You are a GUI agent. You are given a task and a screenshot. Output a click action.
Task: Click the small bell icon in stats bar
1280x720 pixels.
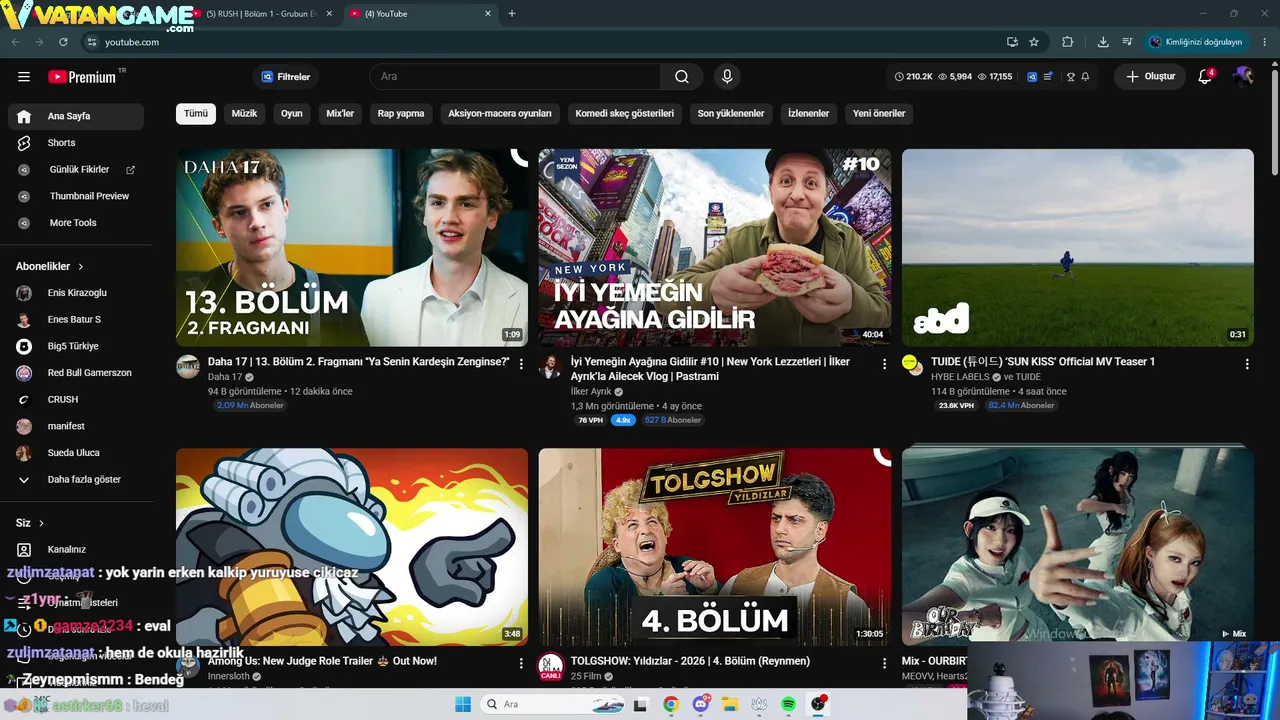[x=1085, y=77]
